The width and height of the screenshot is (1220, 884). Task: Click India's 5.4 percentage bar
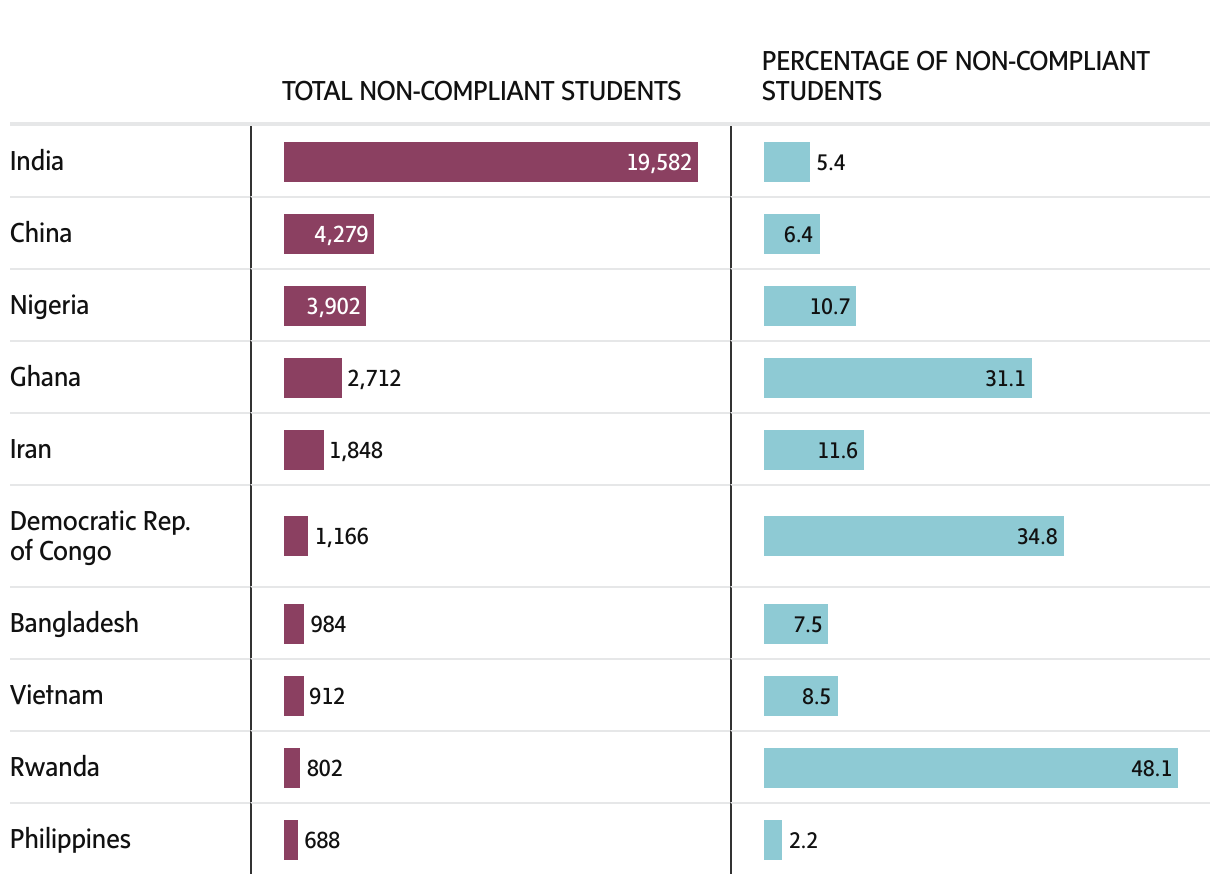pos(786,162)
